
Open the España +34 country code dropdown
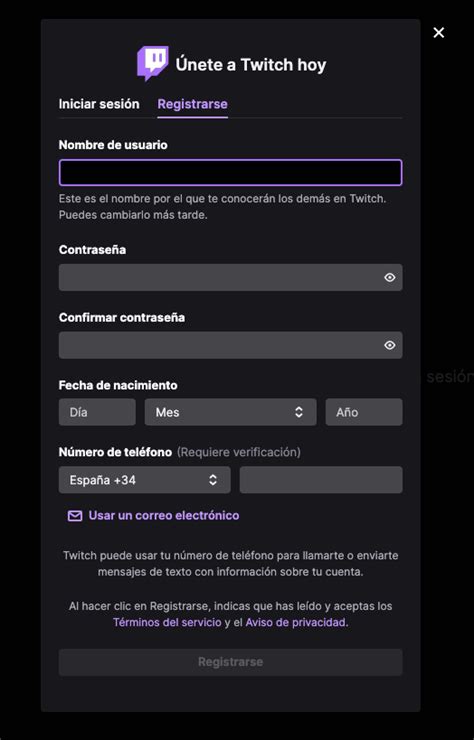(x=144, y=480)
